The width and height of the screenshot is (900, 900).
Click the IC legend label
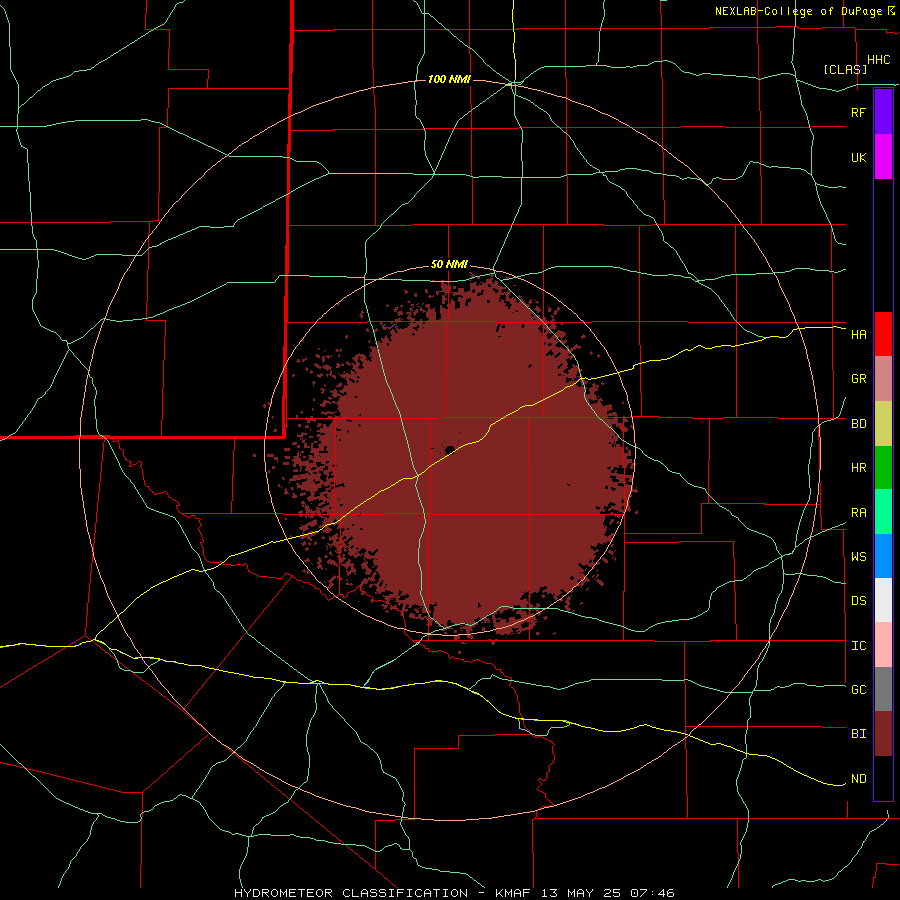pos(858,646)
